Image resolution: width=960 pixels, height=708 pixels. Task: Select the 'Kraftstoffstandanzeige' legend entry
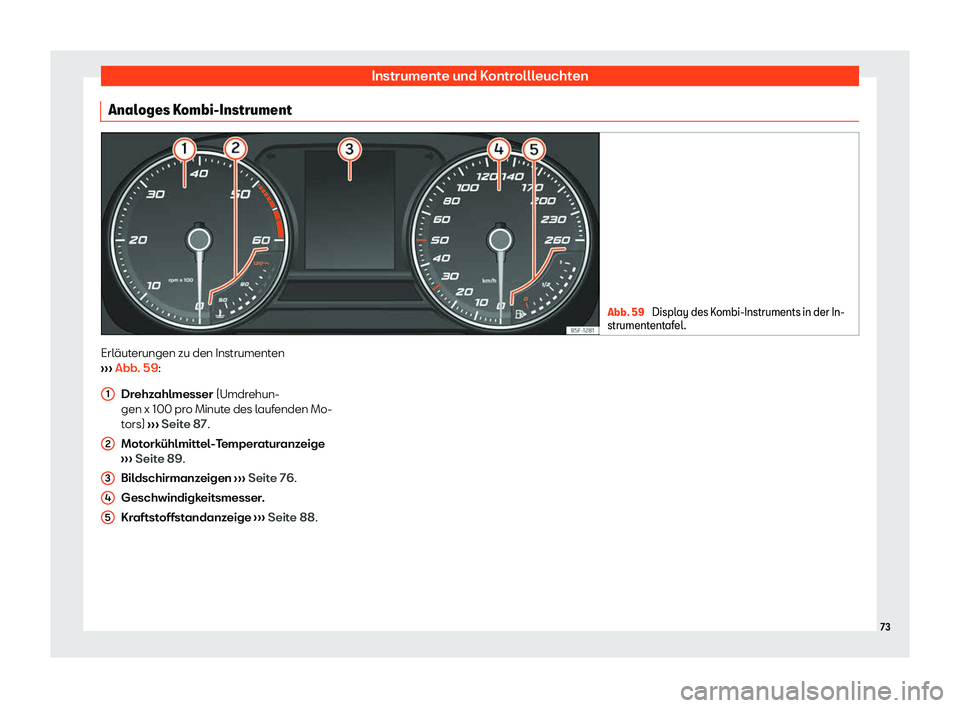click(x=186, y=518)
